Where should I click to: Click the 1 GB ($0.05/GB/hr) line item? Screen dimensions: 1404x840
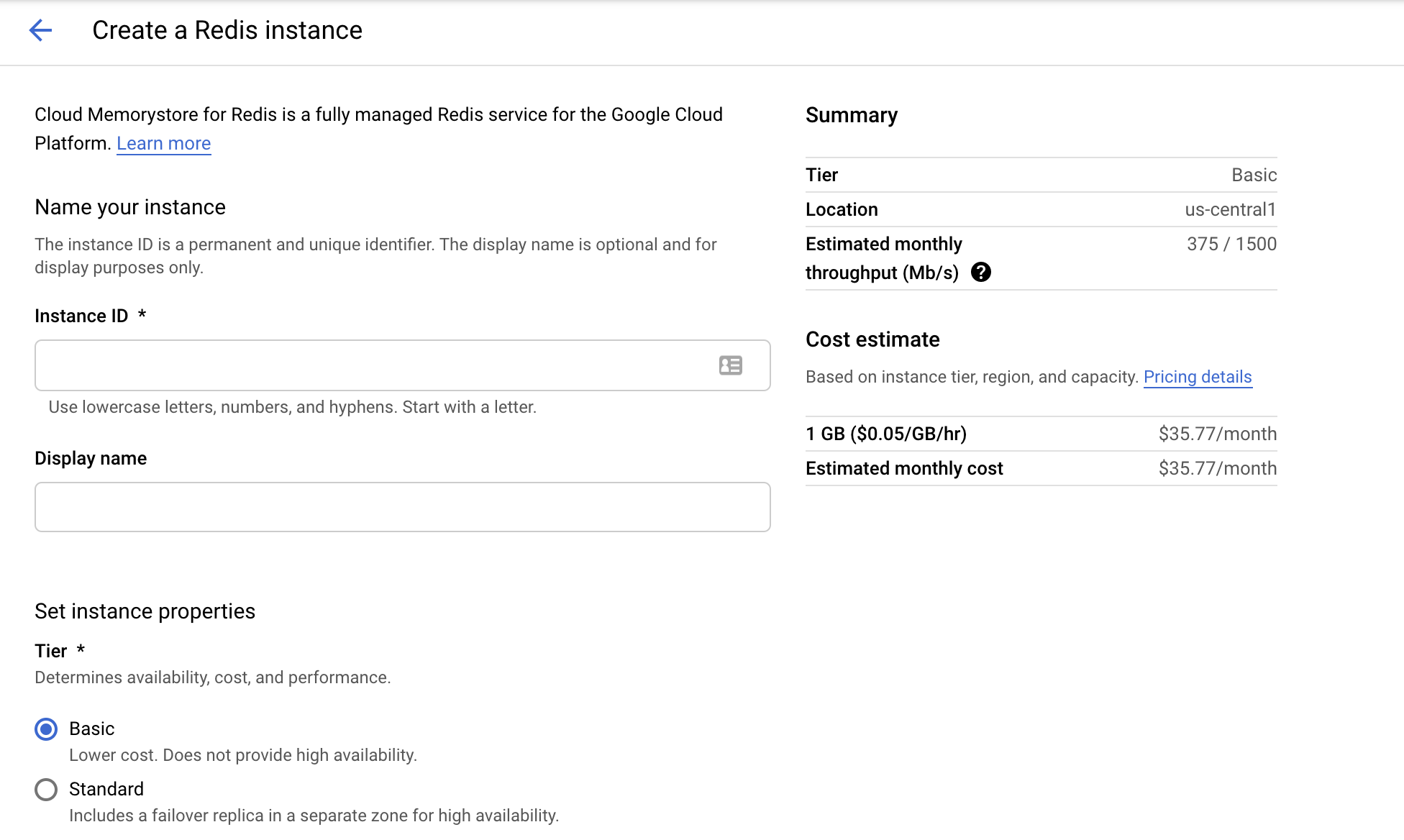pyautogui.click(x=886, y=434)
